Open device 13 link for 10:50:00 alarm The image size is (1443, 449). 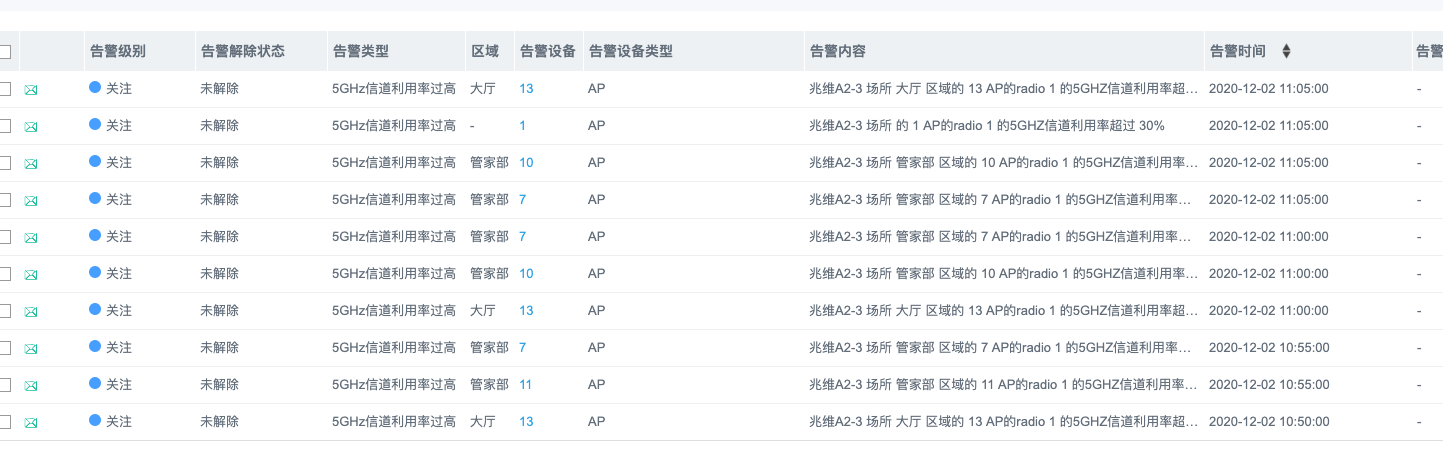(526, 421)
